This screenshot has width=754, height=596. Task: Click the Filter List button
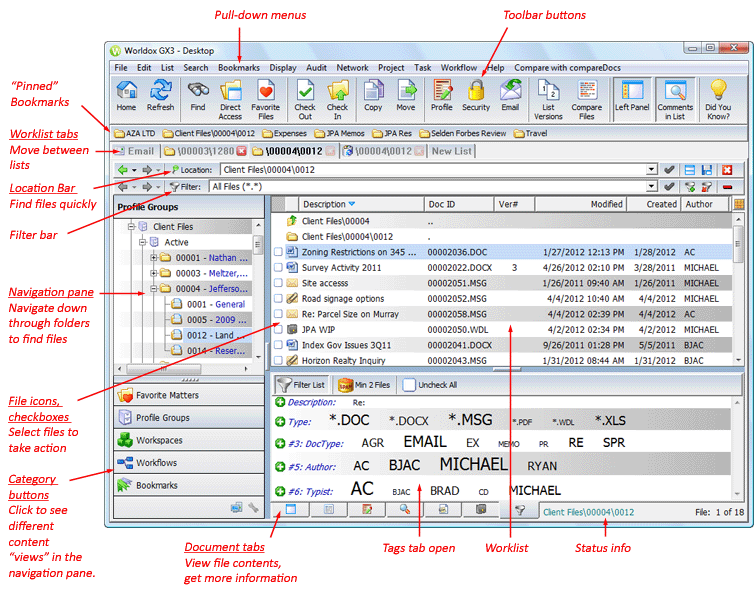302,385
